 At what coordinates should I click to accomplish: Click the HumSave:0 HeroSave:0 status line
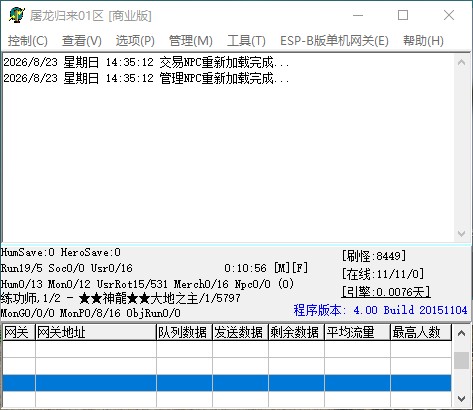coord(61,252)
